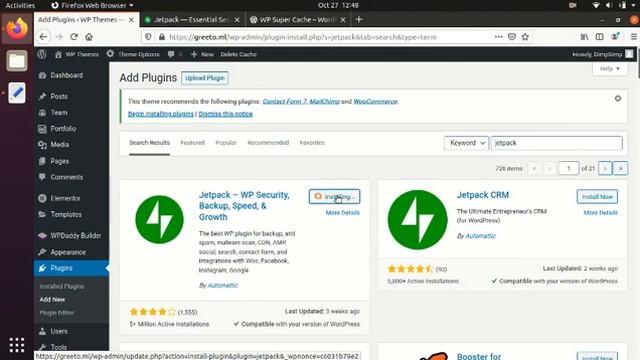Open More Details for Jetpack CRM
Screen dimensions: 640x360
600,213
